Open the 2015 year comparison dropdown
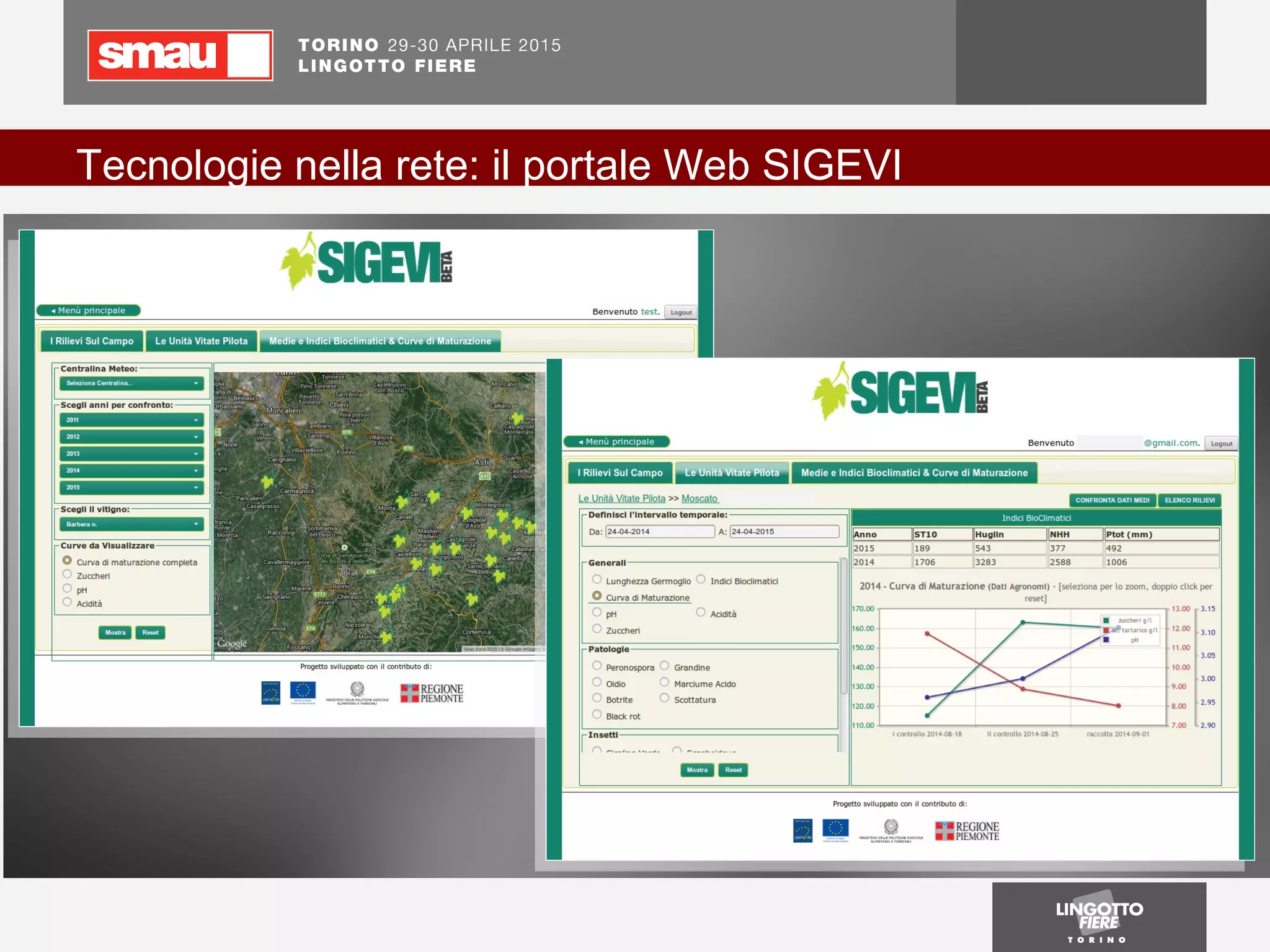This screenshot has height=952, width=1270. pos(131,487)
